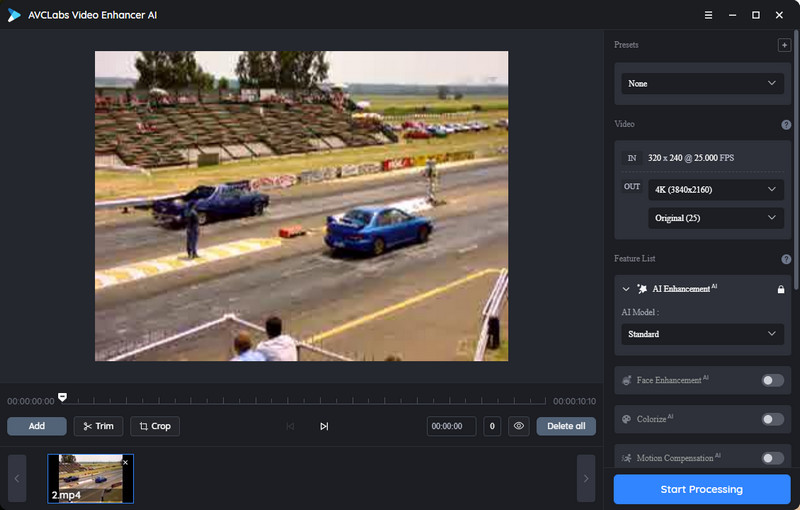The image size is (800, 510).
Task: Toggle the preview eye icon
Action: (519, 426)
